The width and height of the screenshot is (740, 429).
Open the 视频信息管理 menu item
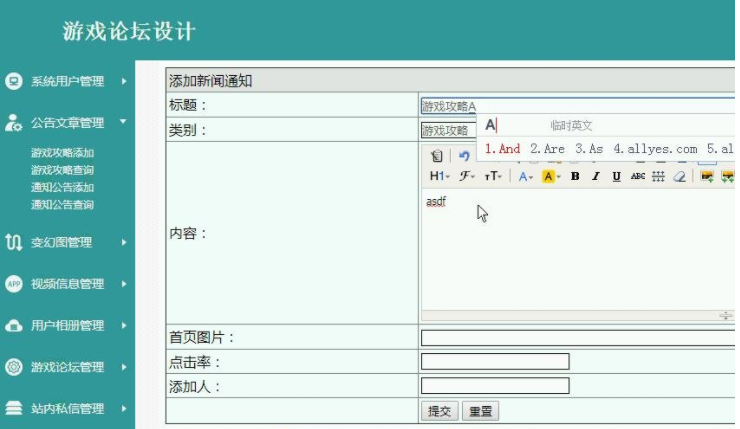click(x=67, y=284)
